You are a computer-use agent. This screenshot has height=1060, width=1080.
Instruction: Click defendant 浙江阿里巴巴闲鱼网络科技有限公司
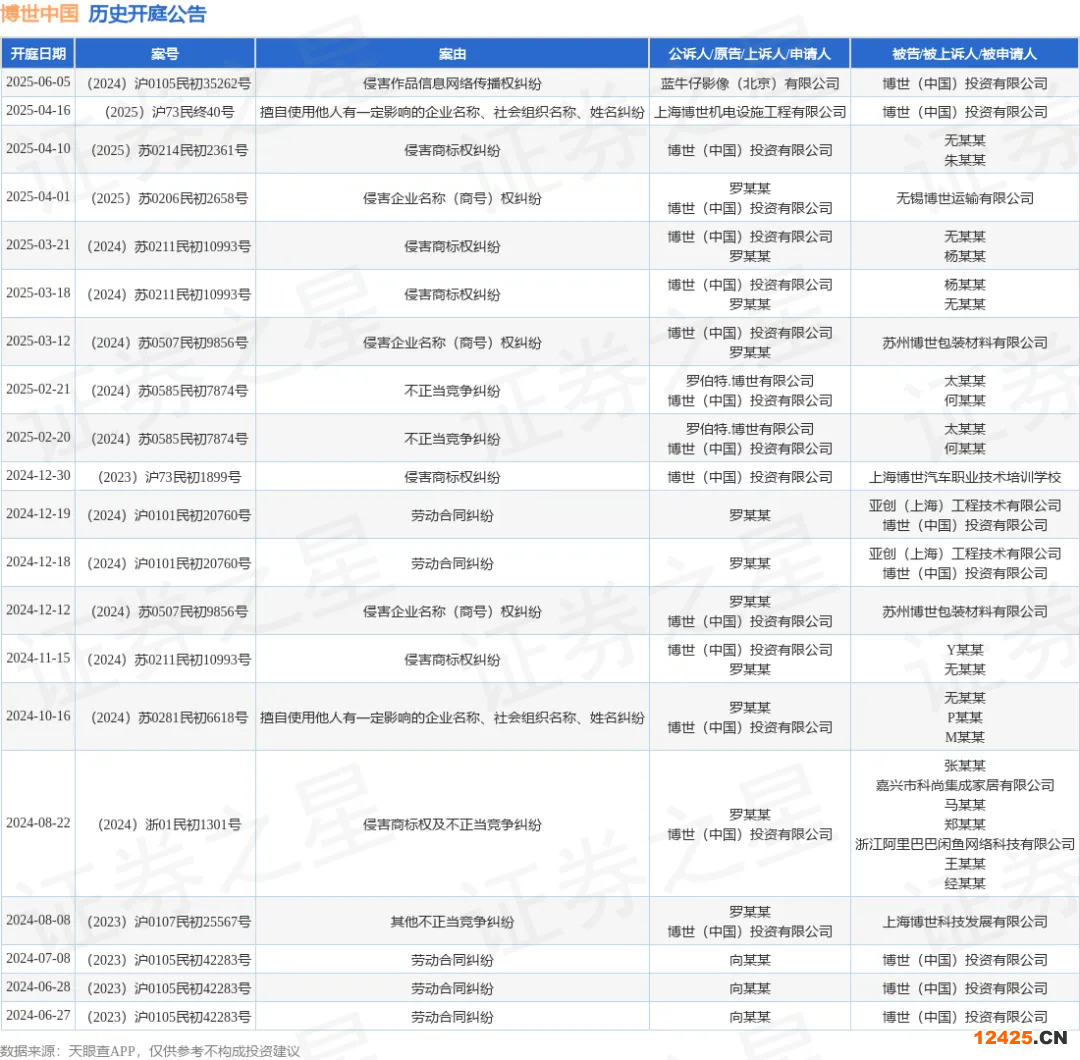tap(965, 844)
